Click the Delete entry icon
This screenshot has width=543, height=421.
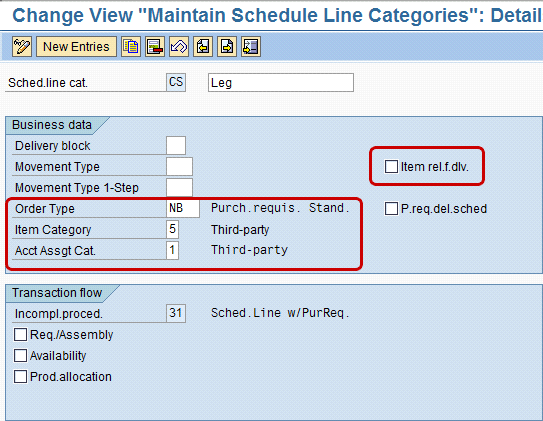click(155, 46)
